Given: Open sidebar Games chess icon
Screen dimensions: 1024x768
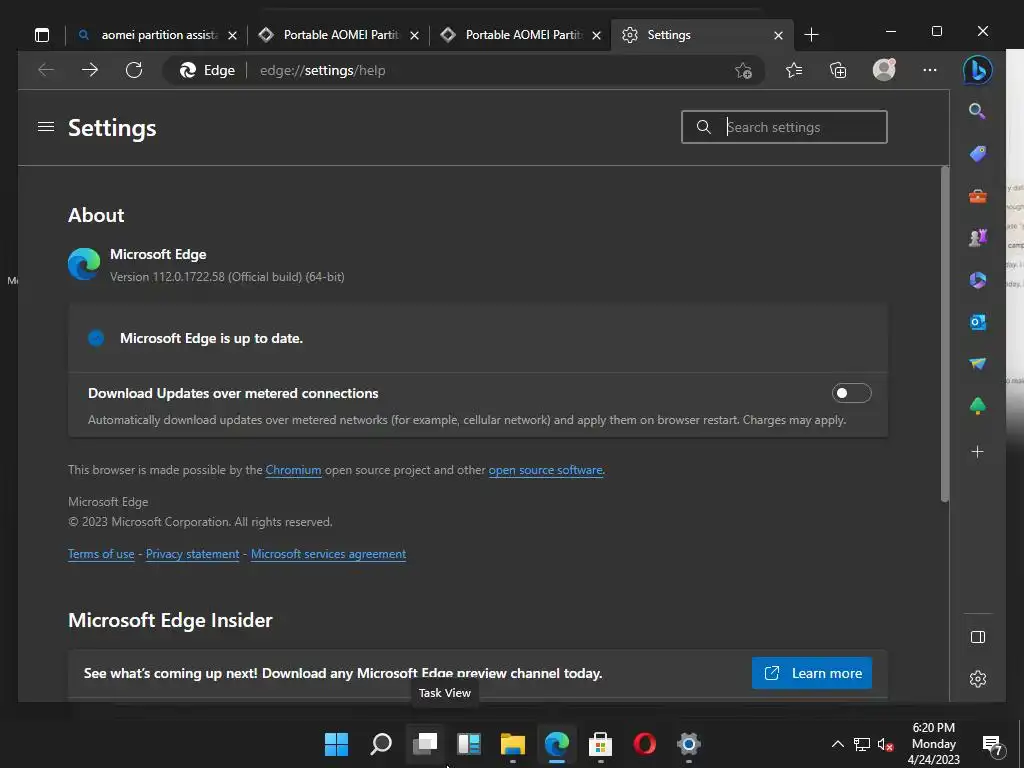Looking at the screenshot, I should pos(978,238).
